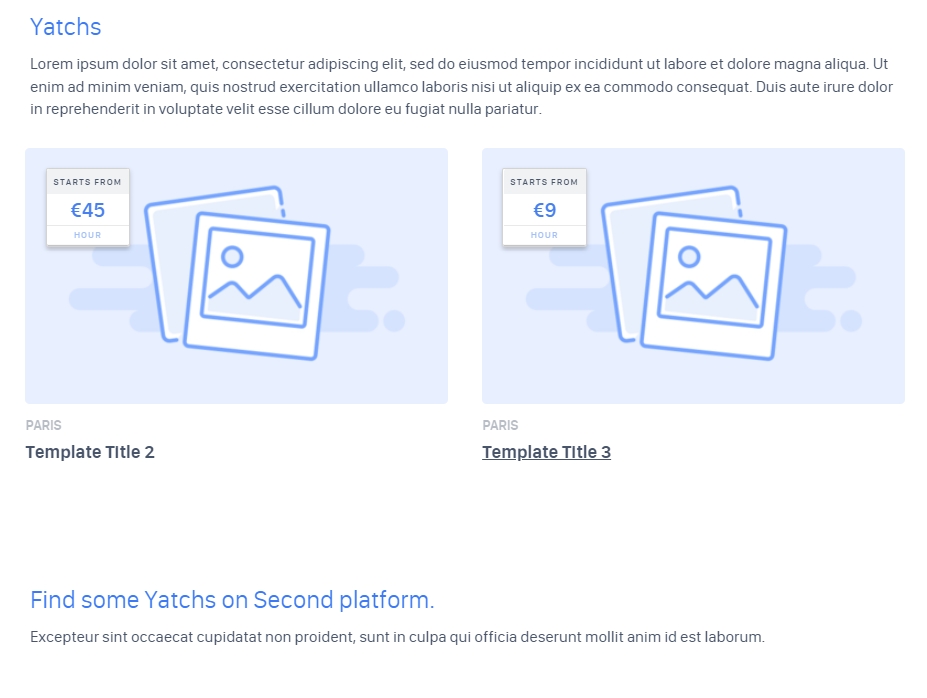
Task: Select the €45 price badge
Action: point(88,207)
